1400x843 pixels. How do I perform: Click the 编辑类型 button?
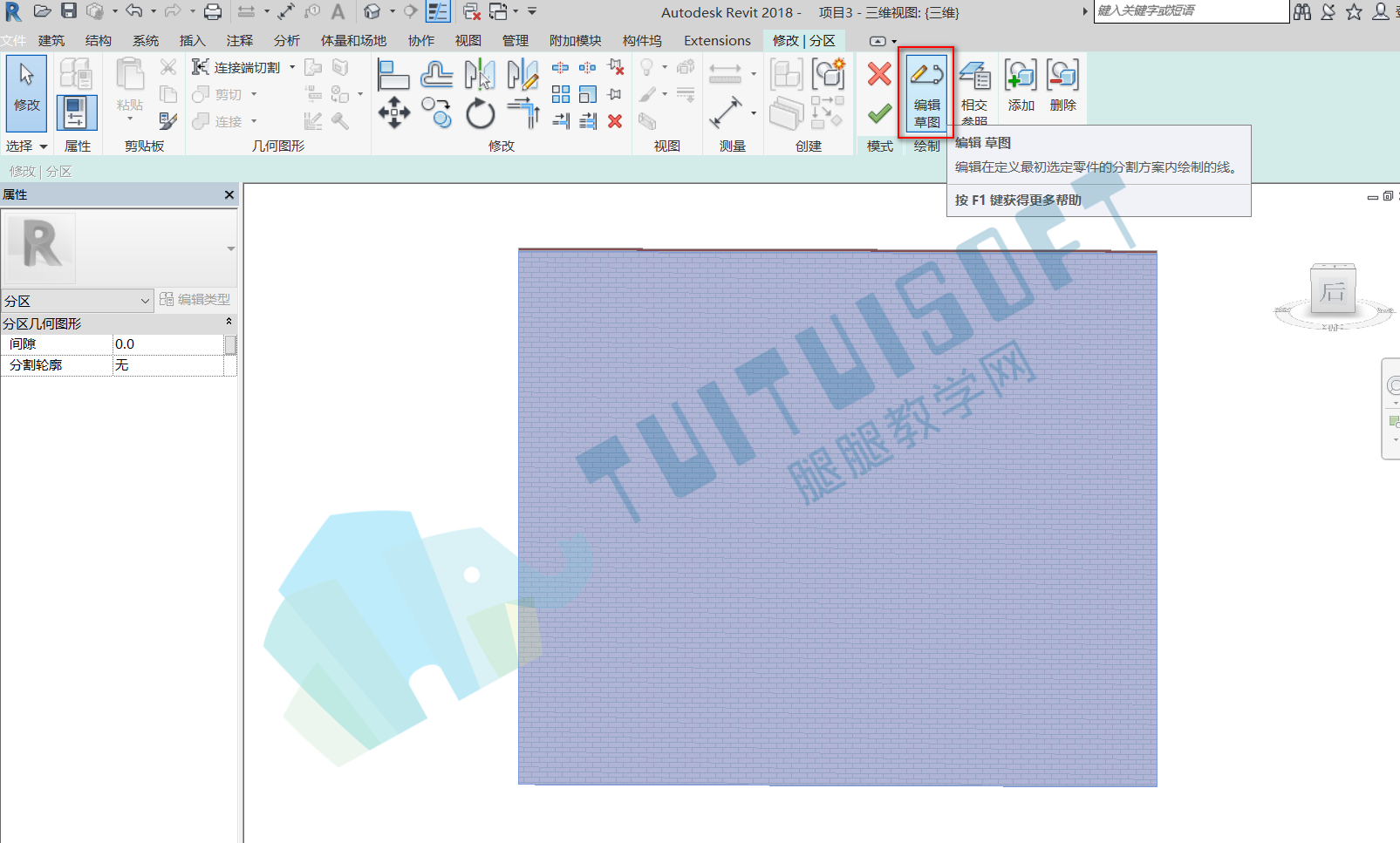pos(195,300)
